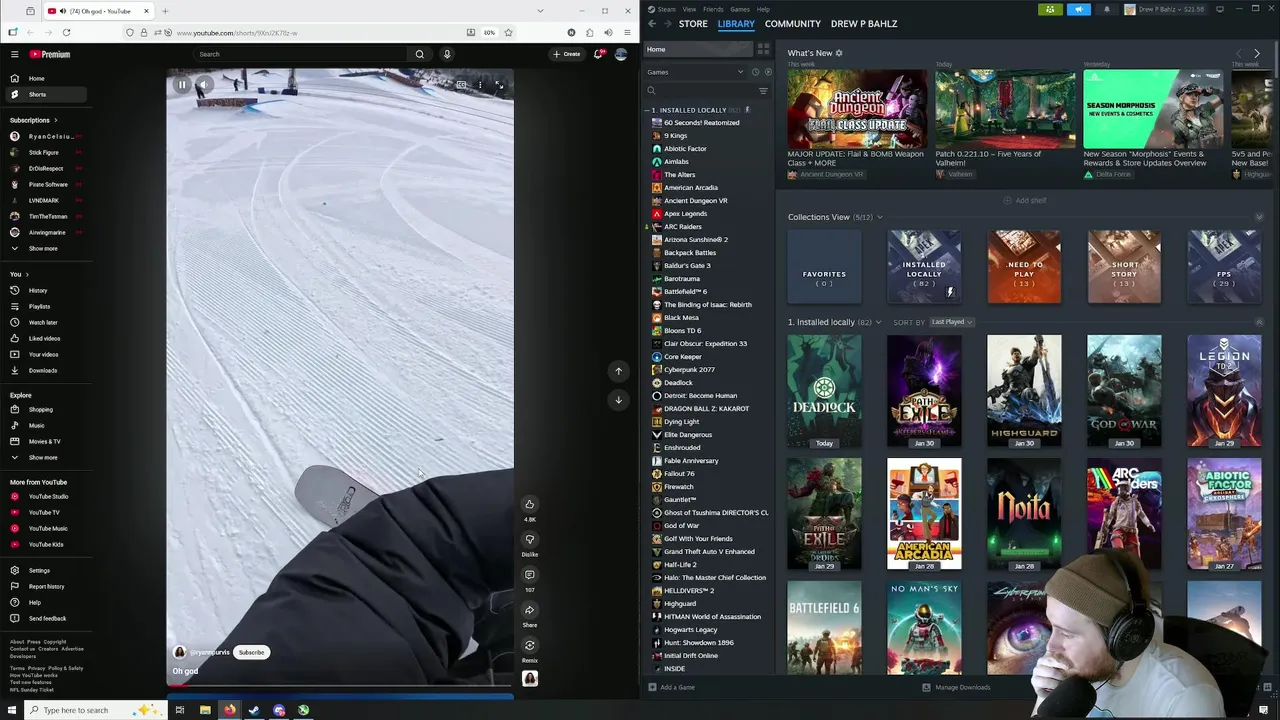Open History in the YouTube sidebar

(44, 290)
